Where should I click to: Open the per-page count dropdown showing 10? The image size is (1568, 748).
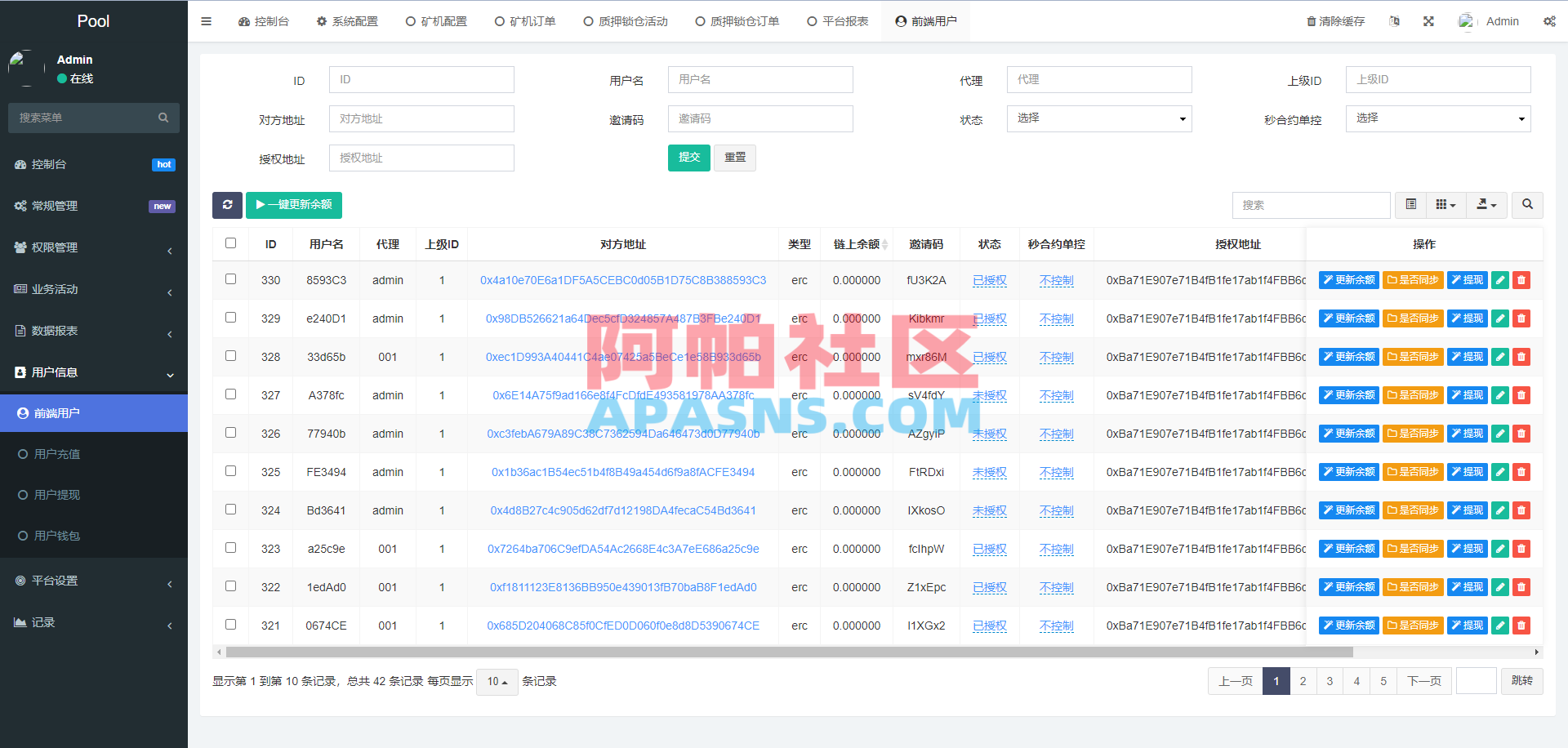coord(496,681)
